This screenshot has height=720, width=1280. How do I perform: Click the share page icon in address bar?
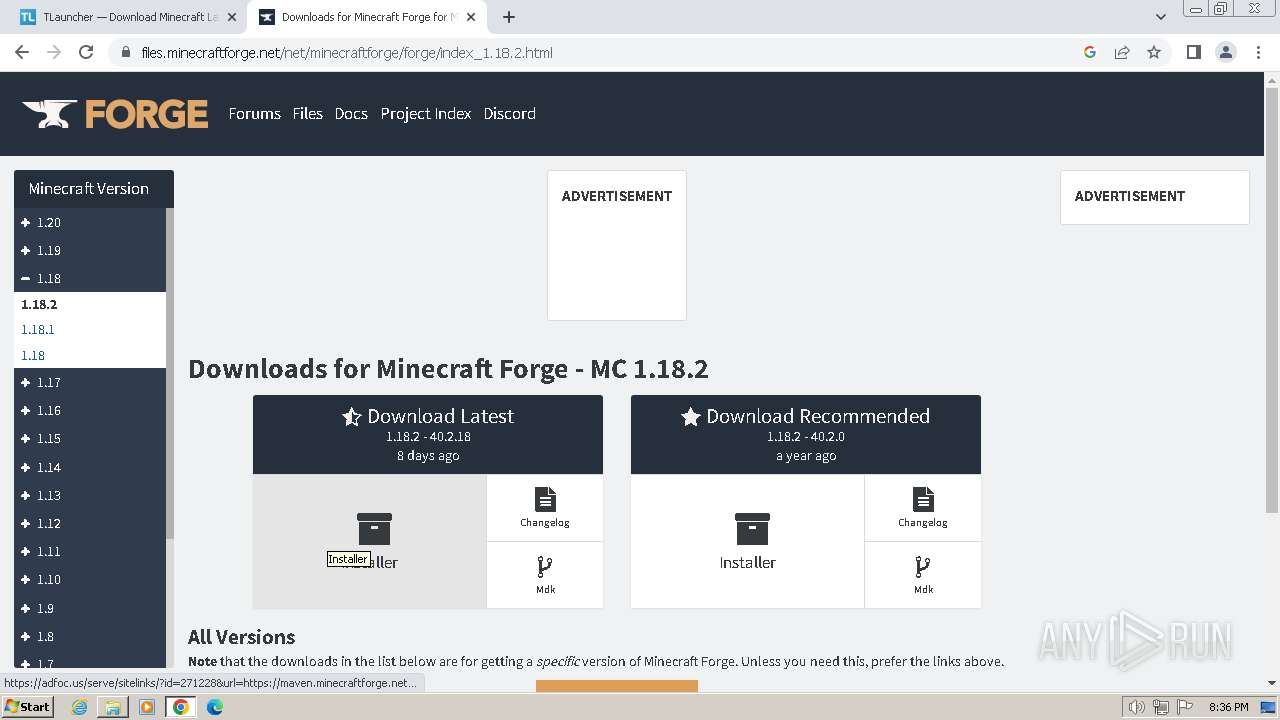[1122, 52]
